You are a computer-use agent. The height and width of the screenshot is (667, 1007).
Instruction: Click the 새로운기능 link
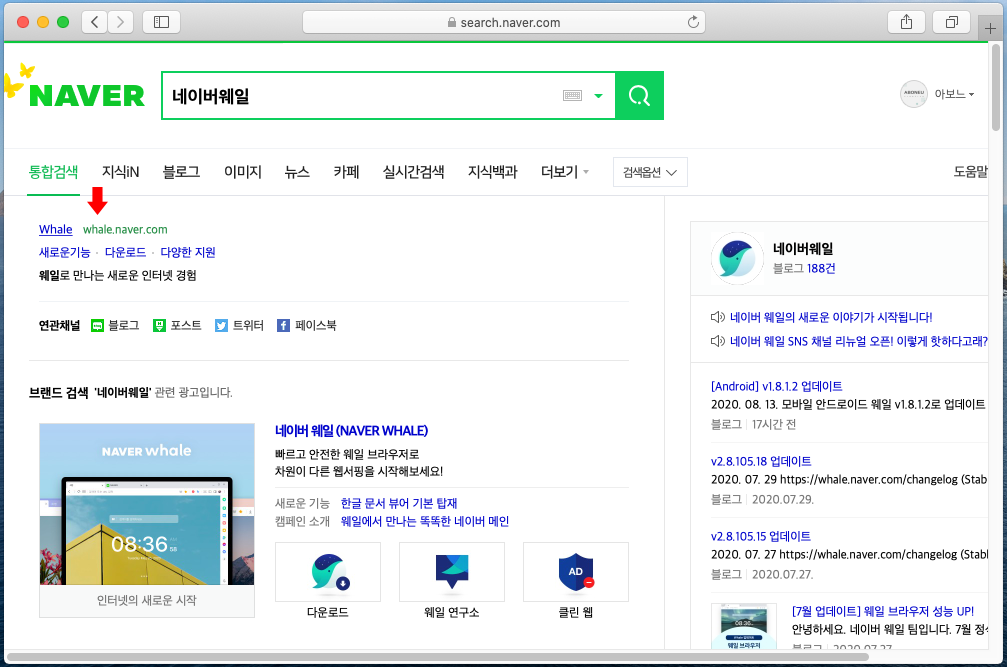tap(64, 252)
